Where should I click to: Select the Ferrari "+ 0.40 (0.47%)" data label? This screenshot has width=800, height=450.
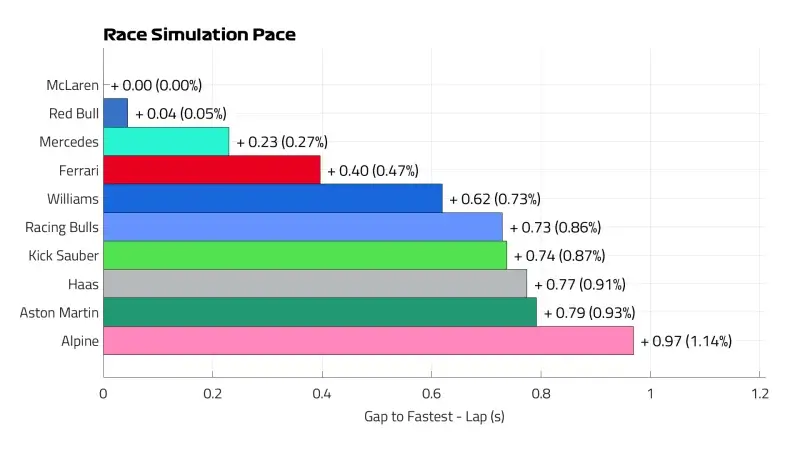click(x=373, y=170)
